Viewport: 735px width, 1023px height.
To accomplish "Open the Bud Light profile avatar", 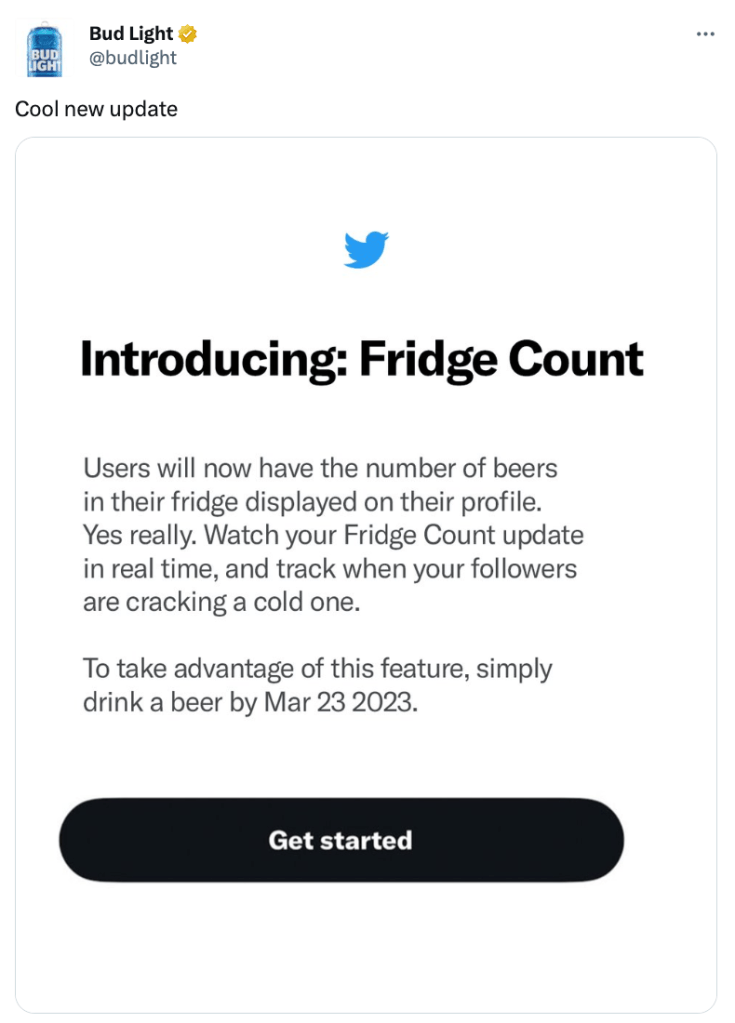I will point(44,50).
